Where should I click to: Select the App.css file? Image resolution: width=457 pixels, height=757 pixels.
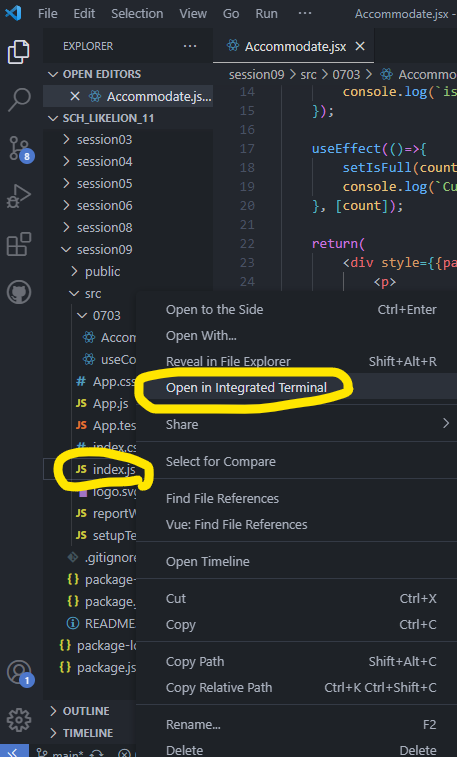coord(90,381)
